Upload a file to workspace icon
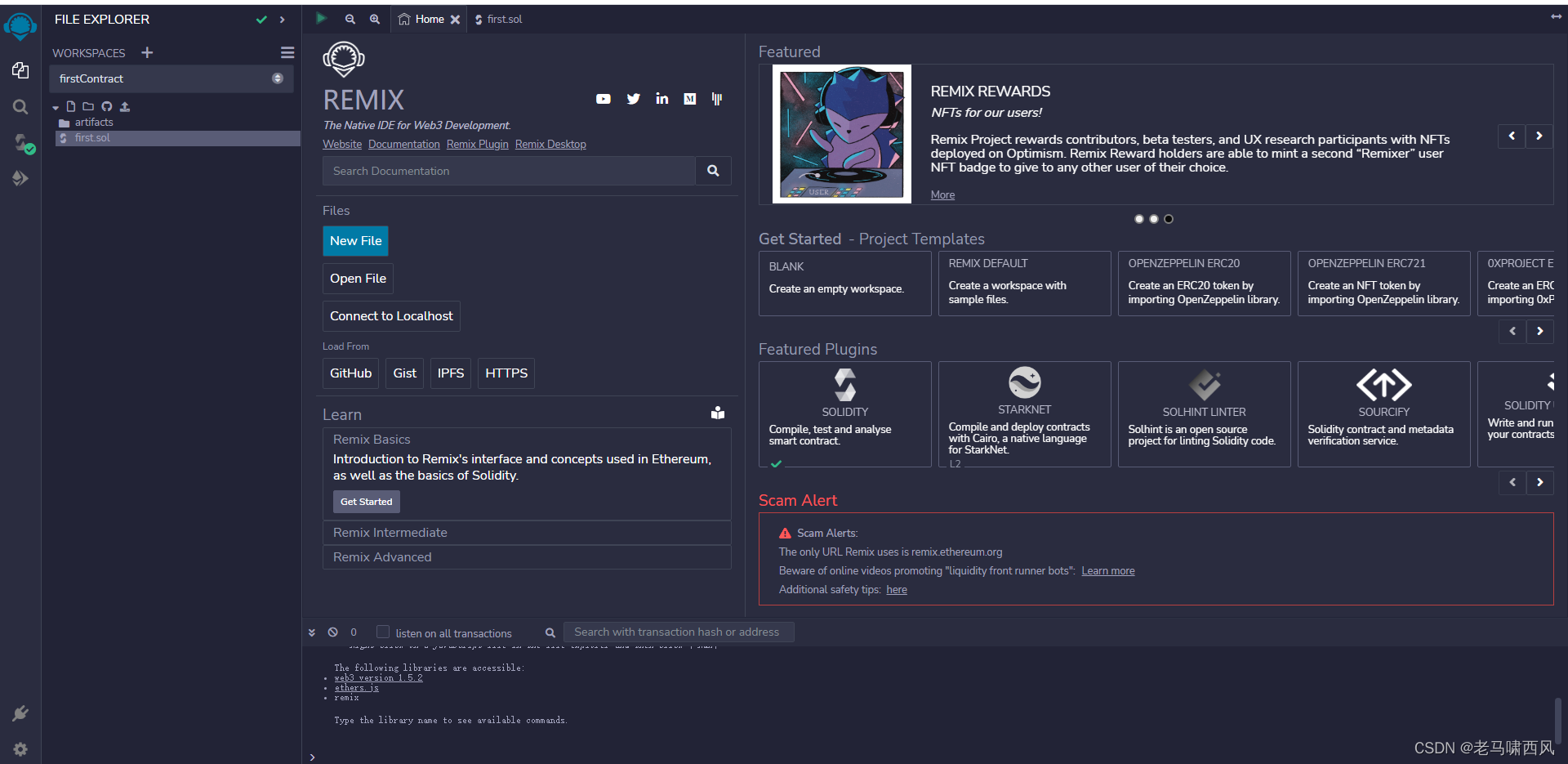1568x764 pixels. (x=125, y=106)
